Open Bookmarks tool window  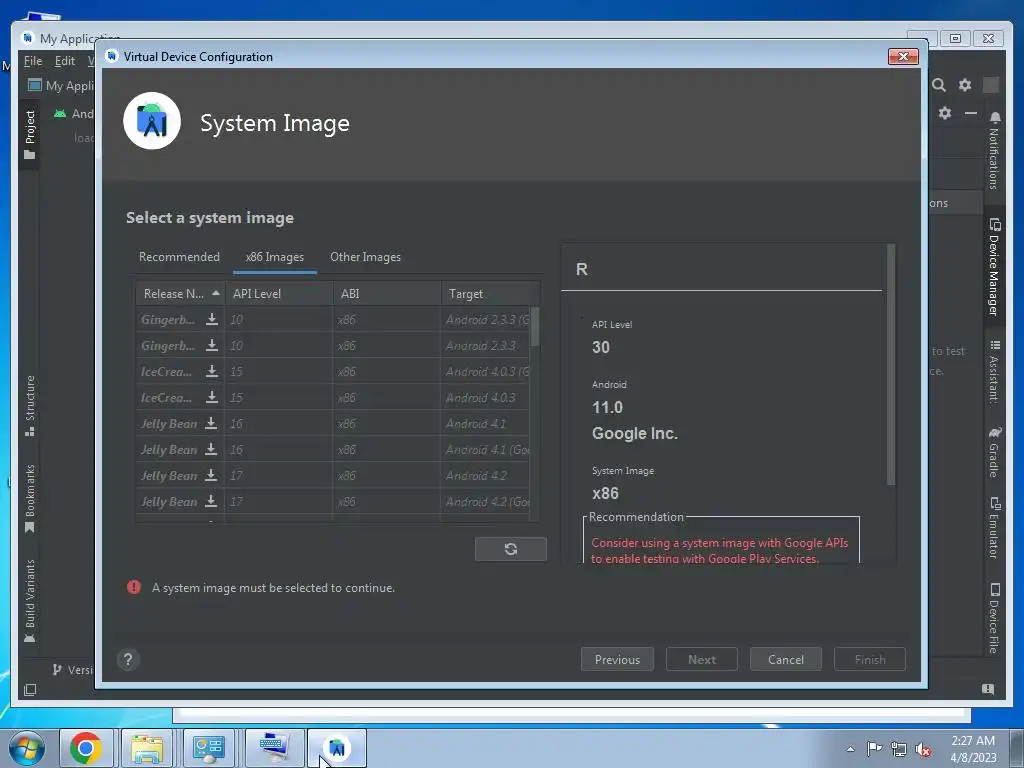tap(29, 498)
